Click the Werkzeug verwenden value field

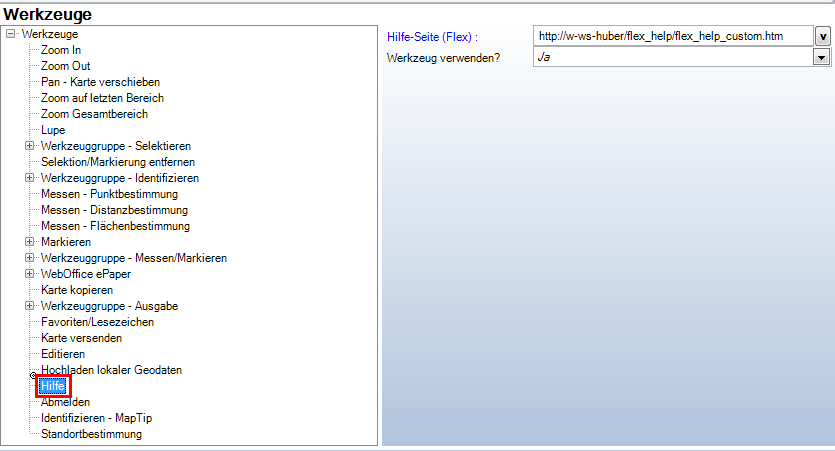pos(673,57)
